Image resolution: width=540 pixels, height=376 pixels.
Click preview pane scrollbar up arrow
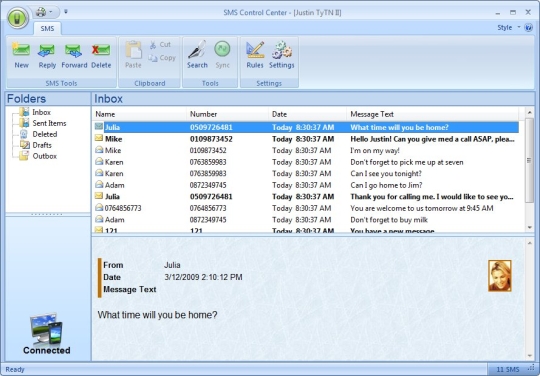(x=529, y=243)
